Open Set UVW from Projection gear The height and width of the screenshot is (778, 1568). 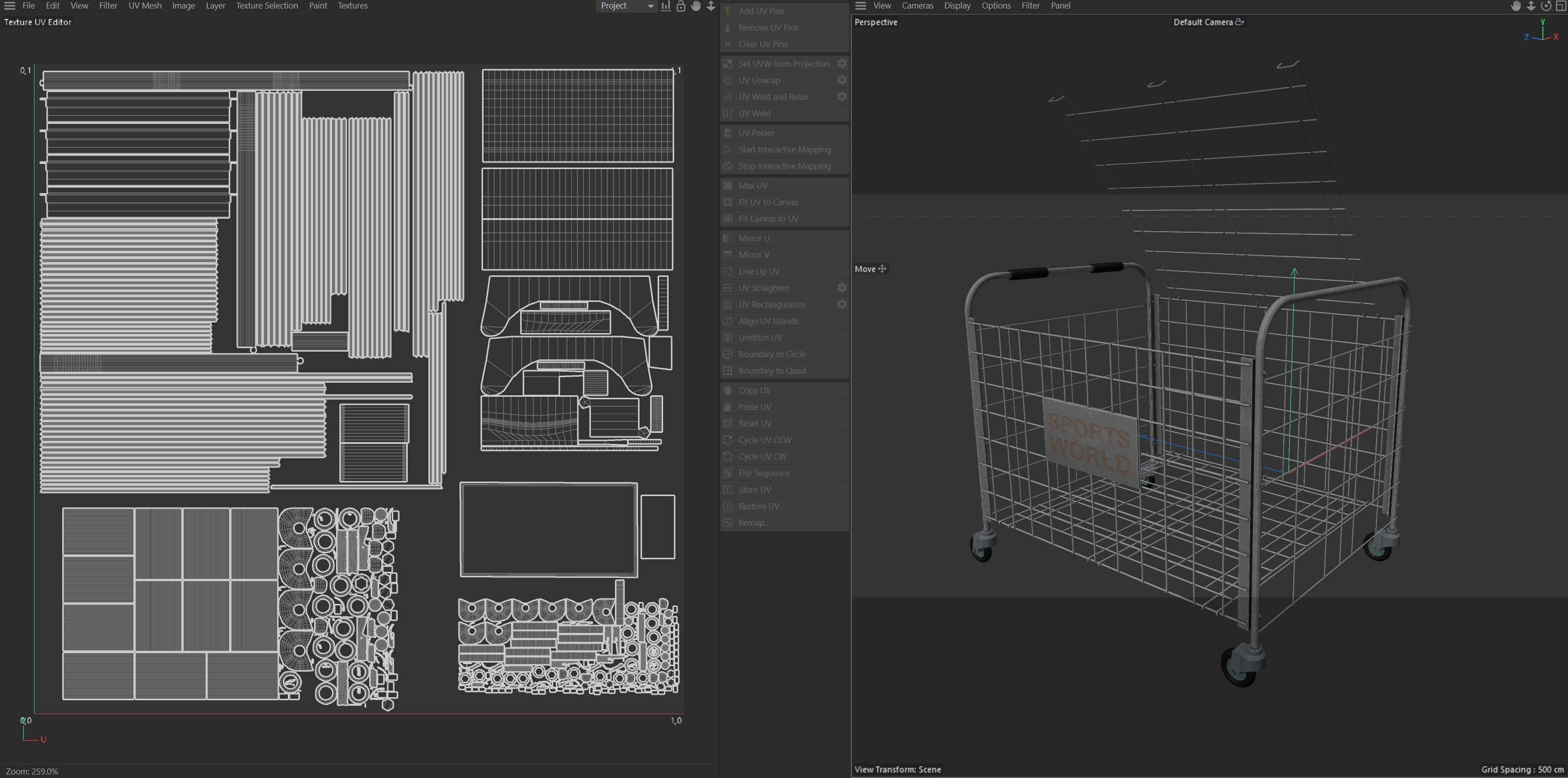coord(841,64)
